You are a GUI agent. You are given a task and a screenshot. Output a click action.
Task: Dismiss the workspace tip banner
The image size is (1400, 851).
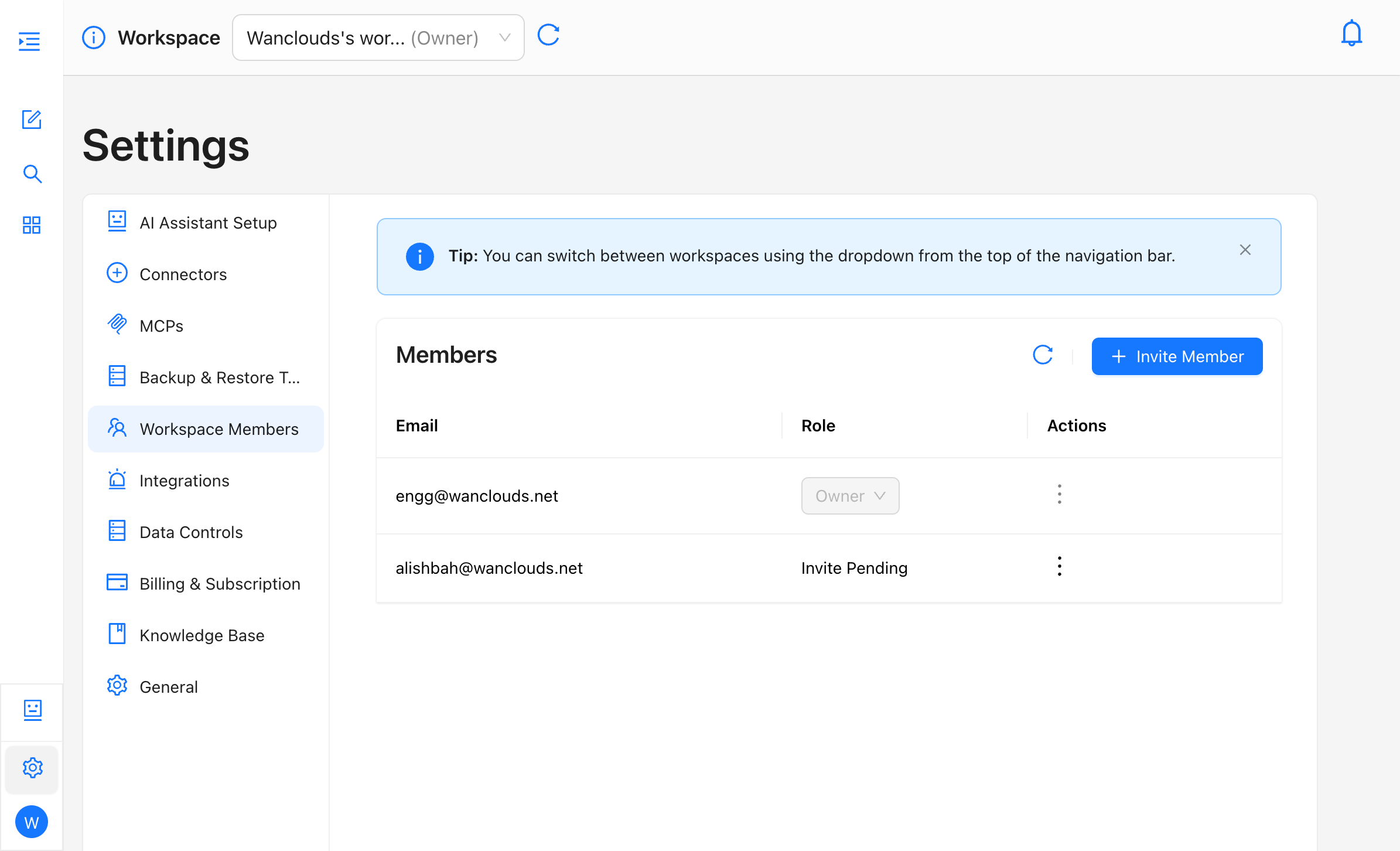pos(1245,250)
